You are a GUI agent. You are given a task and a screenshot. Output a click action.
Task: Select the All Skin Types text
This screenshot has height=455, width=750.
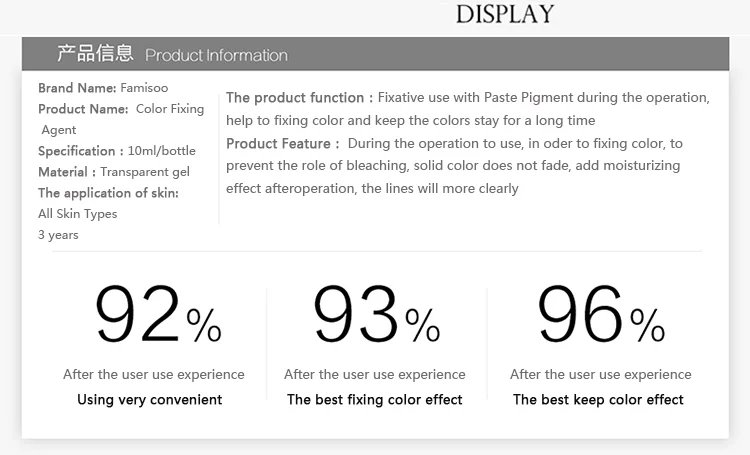pyautogui.click(x=77, y=214)
